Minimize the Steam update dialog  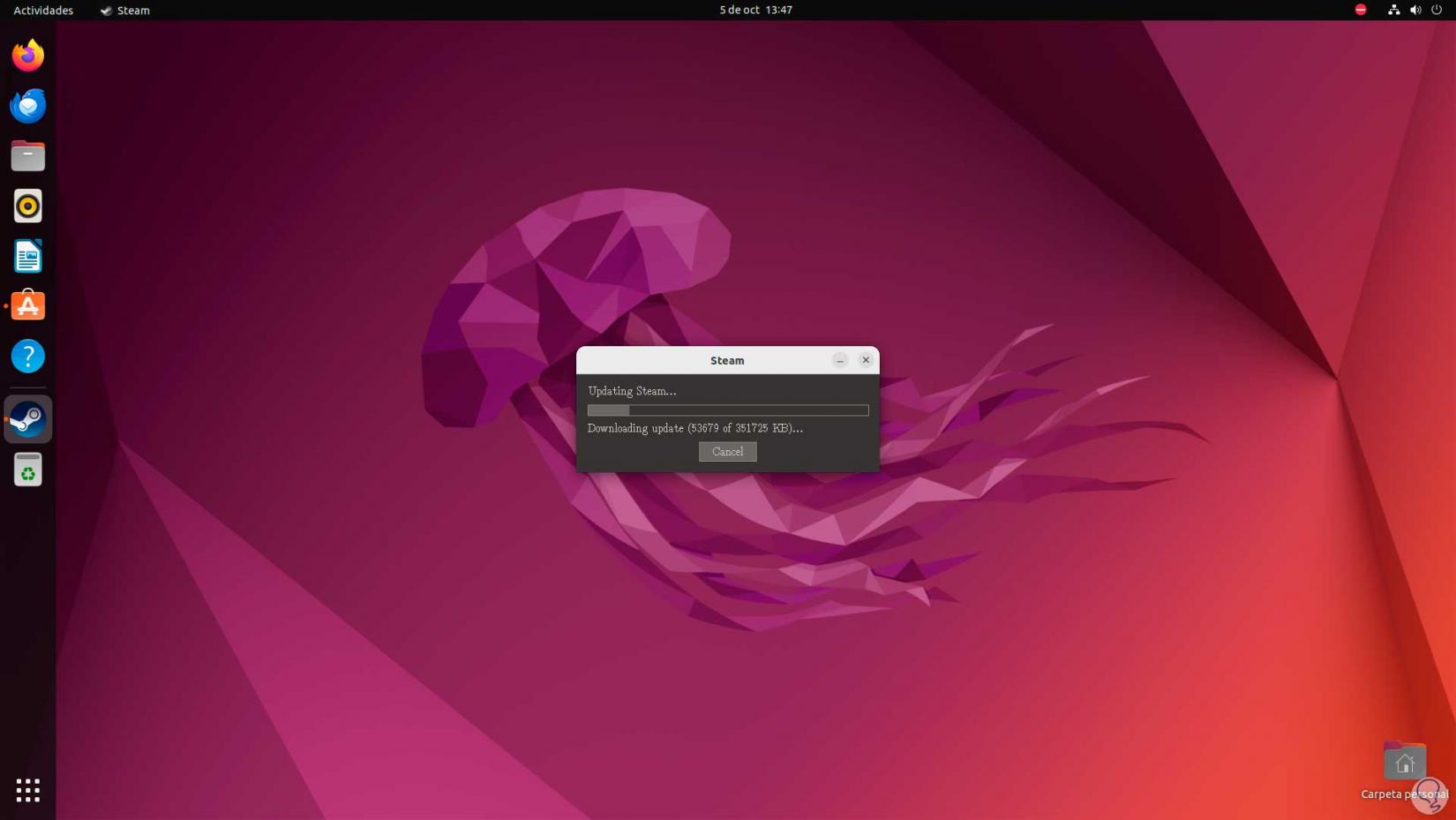click(840, 360)
